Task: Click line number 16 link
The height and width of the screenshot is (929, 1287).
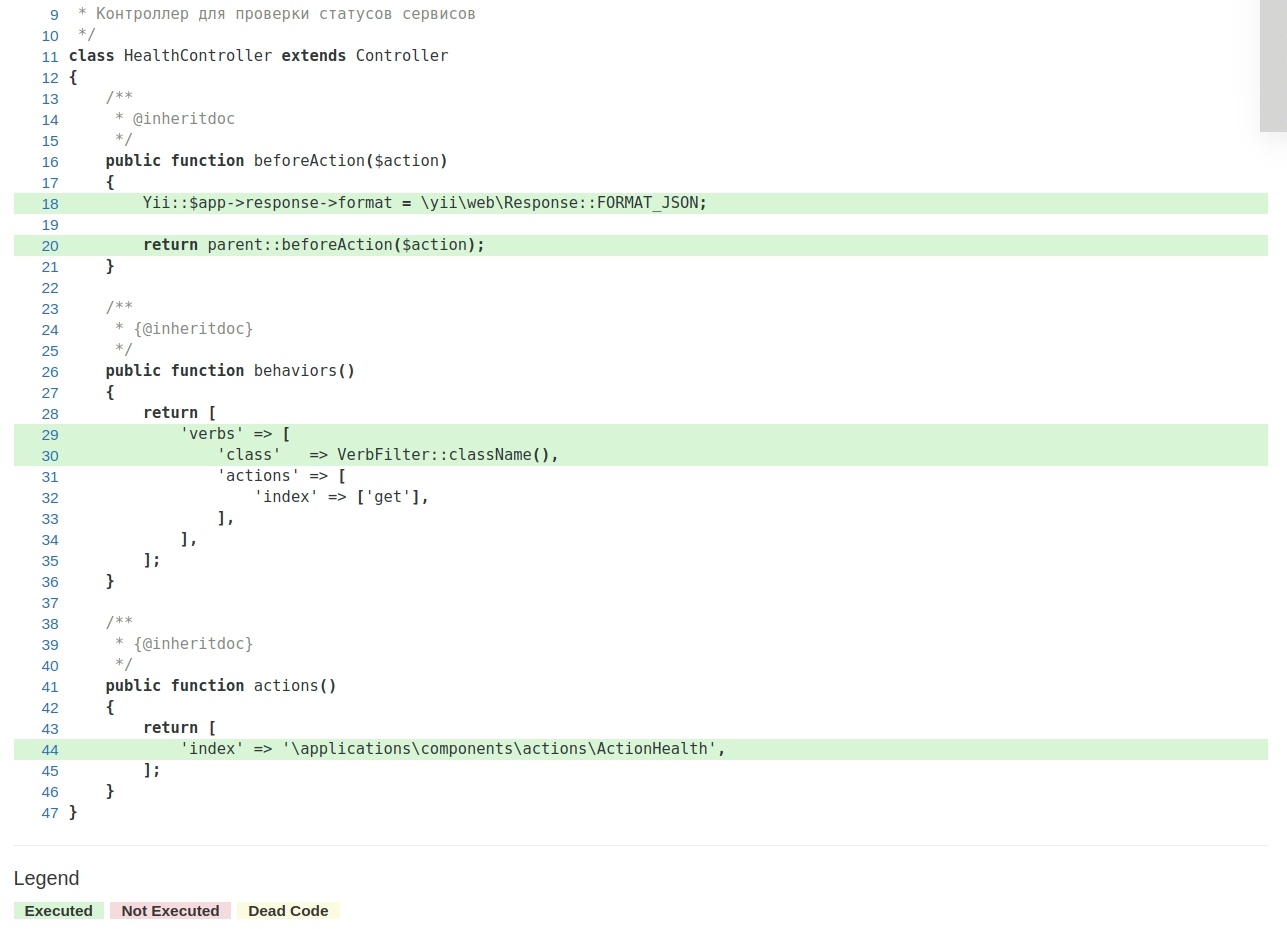Action: click(x=50, y=162)
